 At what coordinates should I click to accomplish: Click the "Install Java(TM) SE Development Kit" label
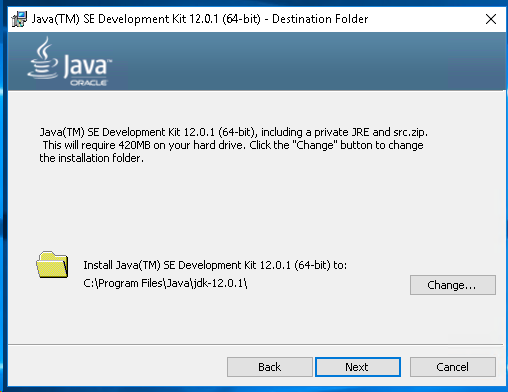click(215, 265)
